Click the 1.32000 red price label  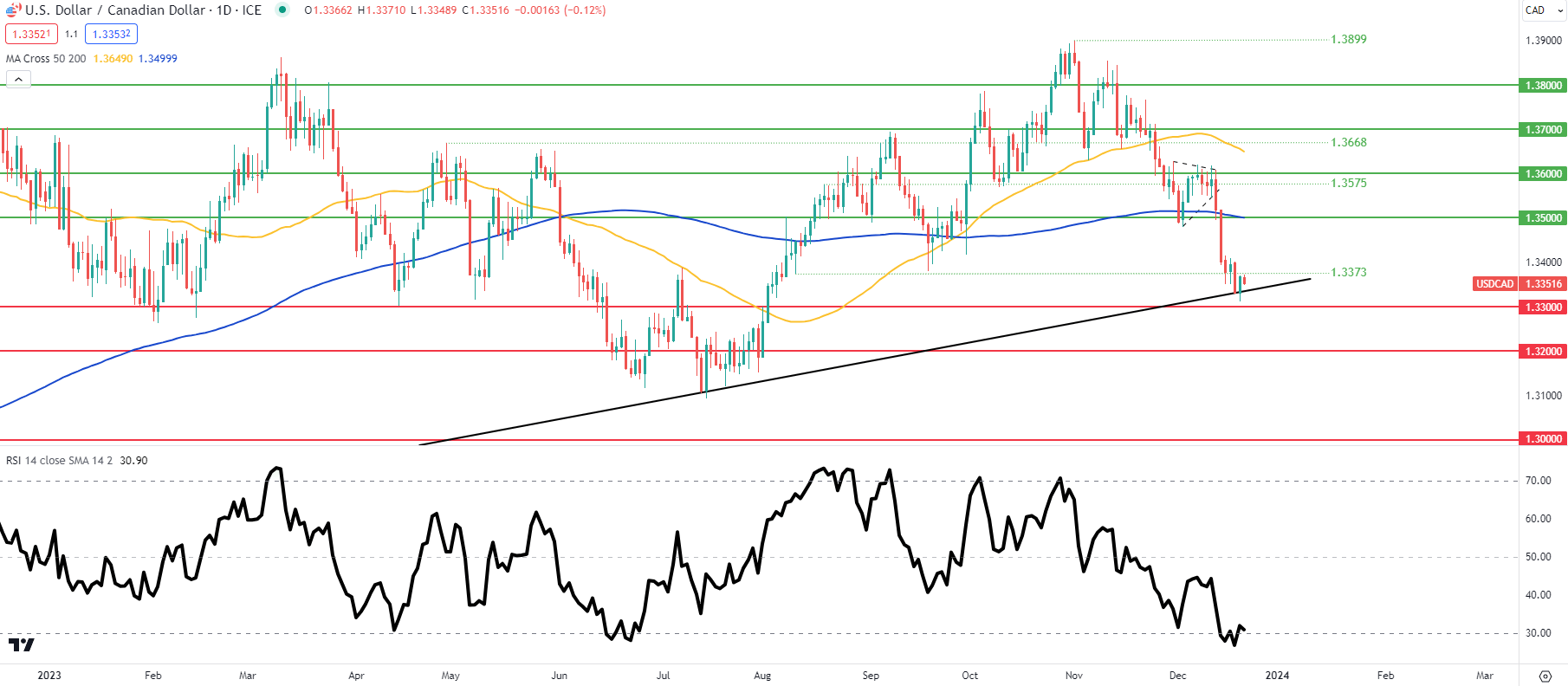click(1543, 352)
